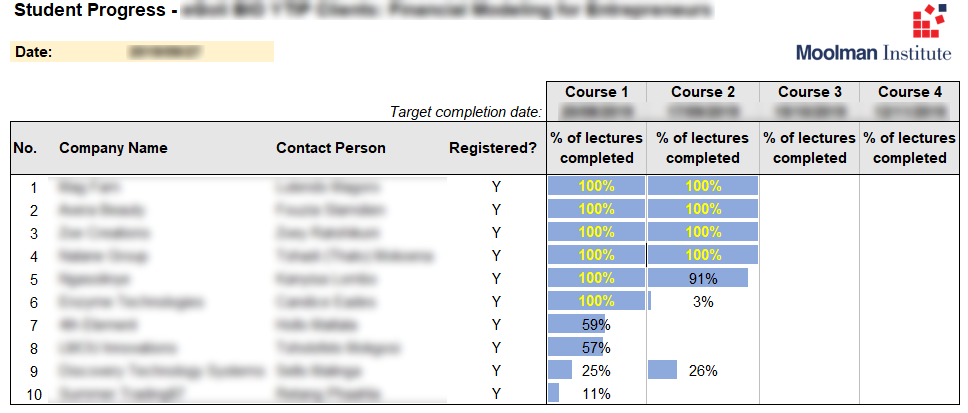Click the Course 2 column header

coord(703,92)
